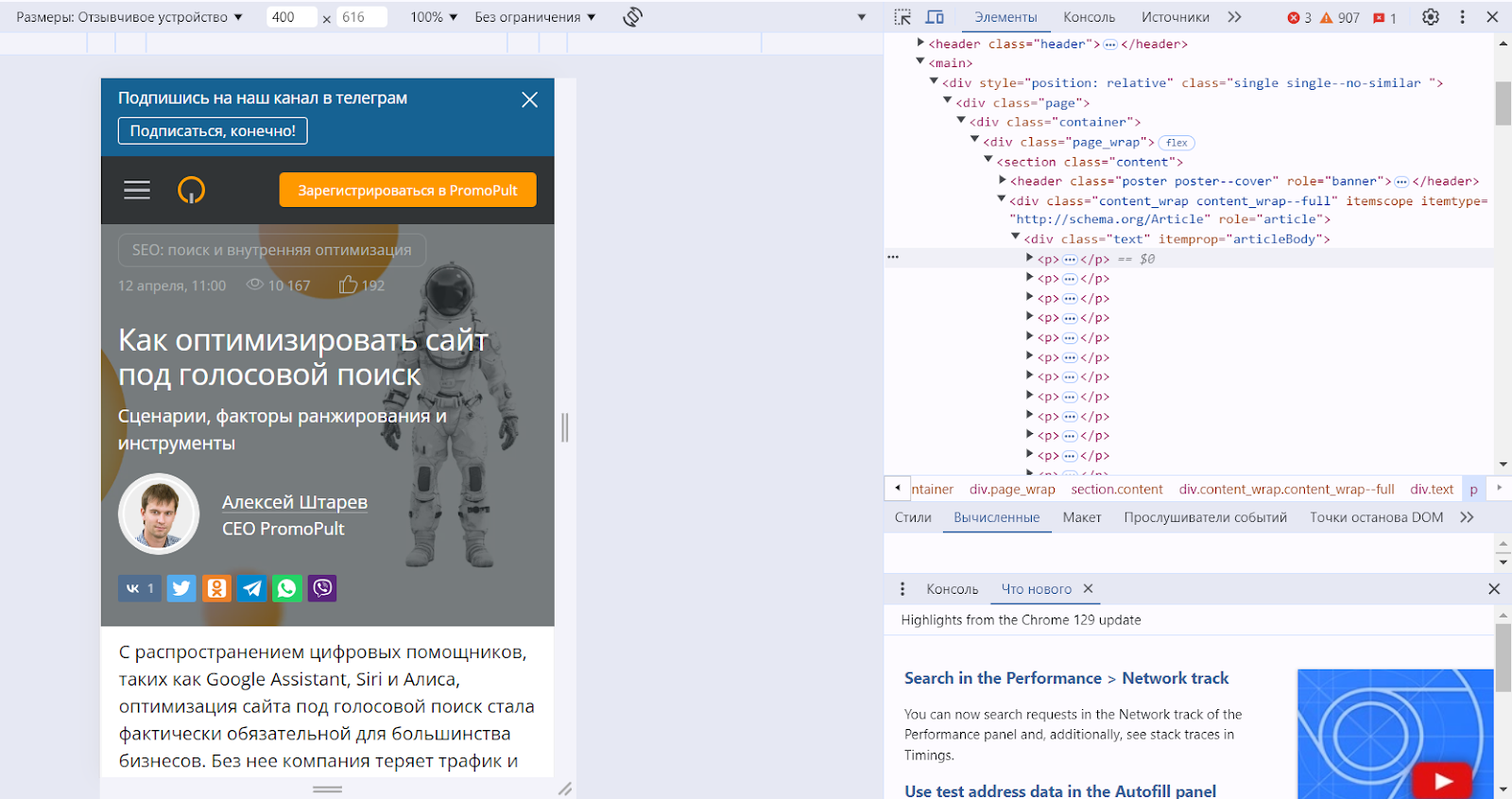This screenshot has height=799, width=1512.
Task: Click 'Зарегистрироваться в PromoPult' button
Action: 407,190
